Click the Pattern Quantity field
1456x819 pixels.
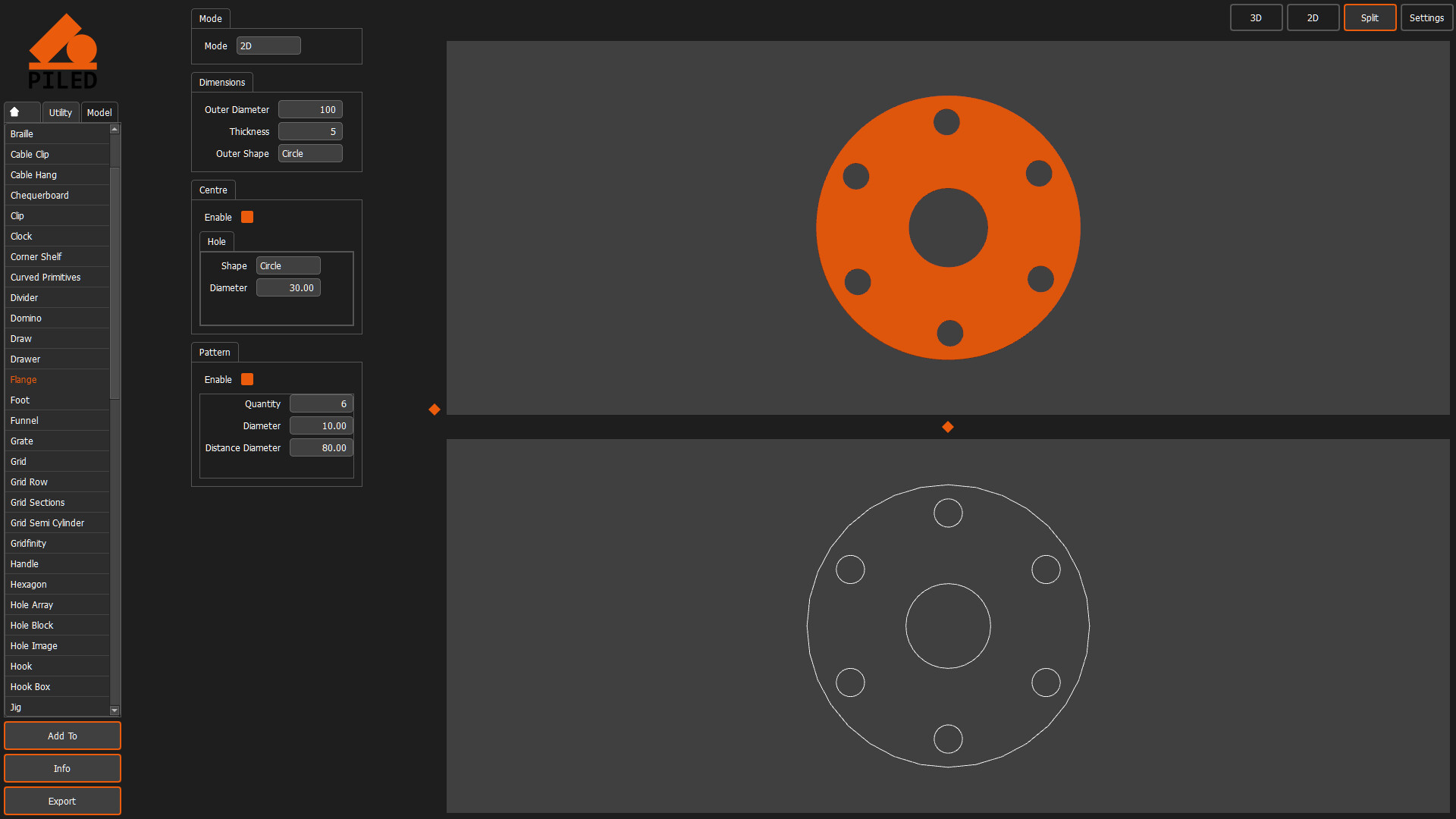[x=322, y=403]
